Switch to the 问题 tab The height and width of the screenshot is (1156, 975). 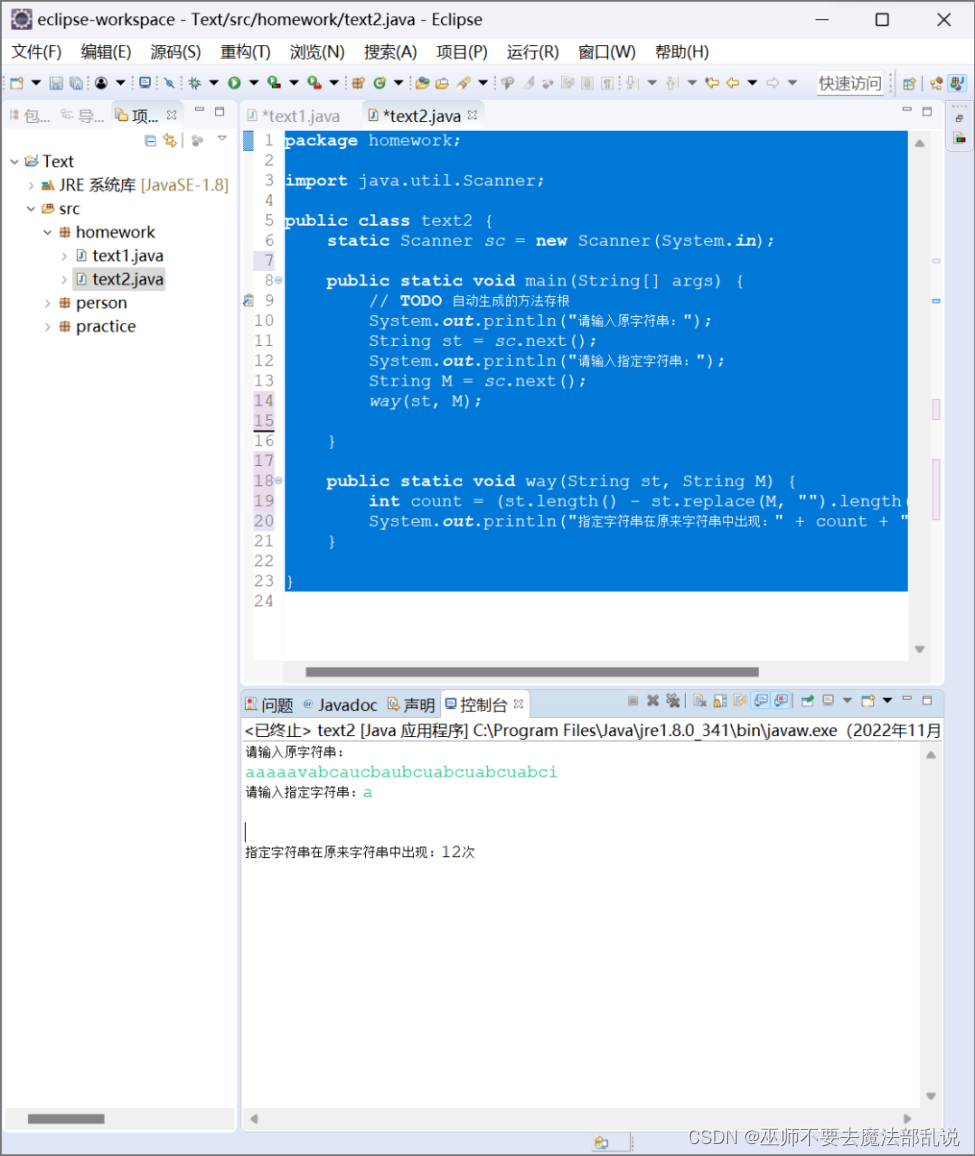pyautogui.click(x=269, y=705)
